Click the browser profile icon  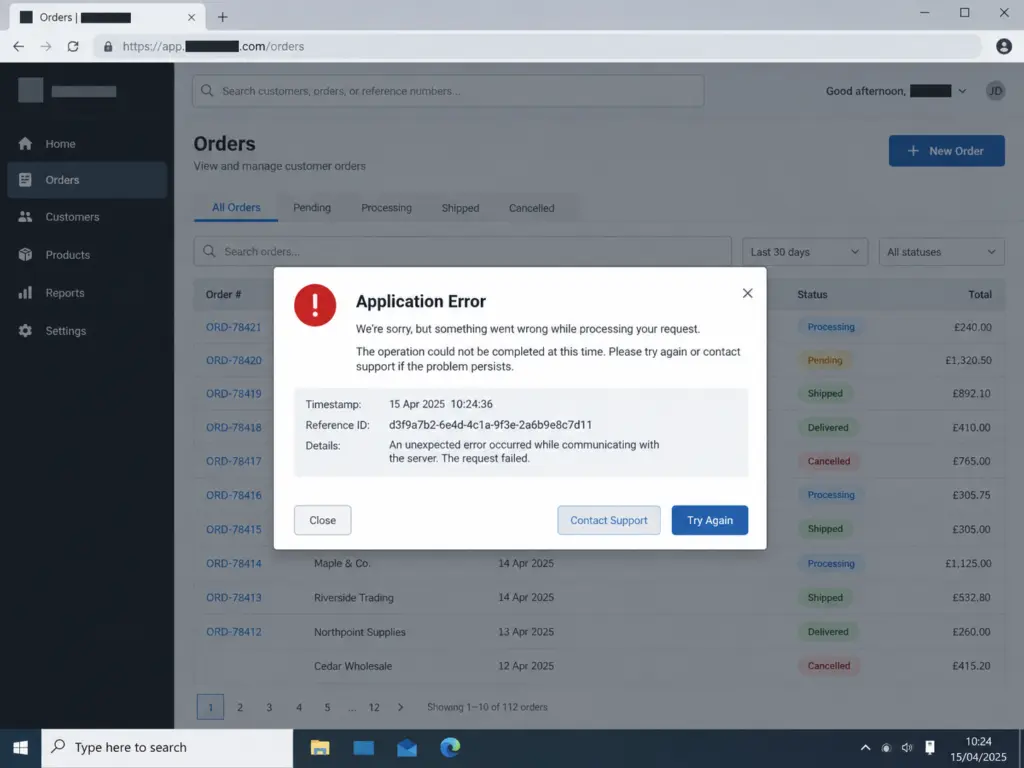click(x=1004, y=46)
